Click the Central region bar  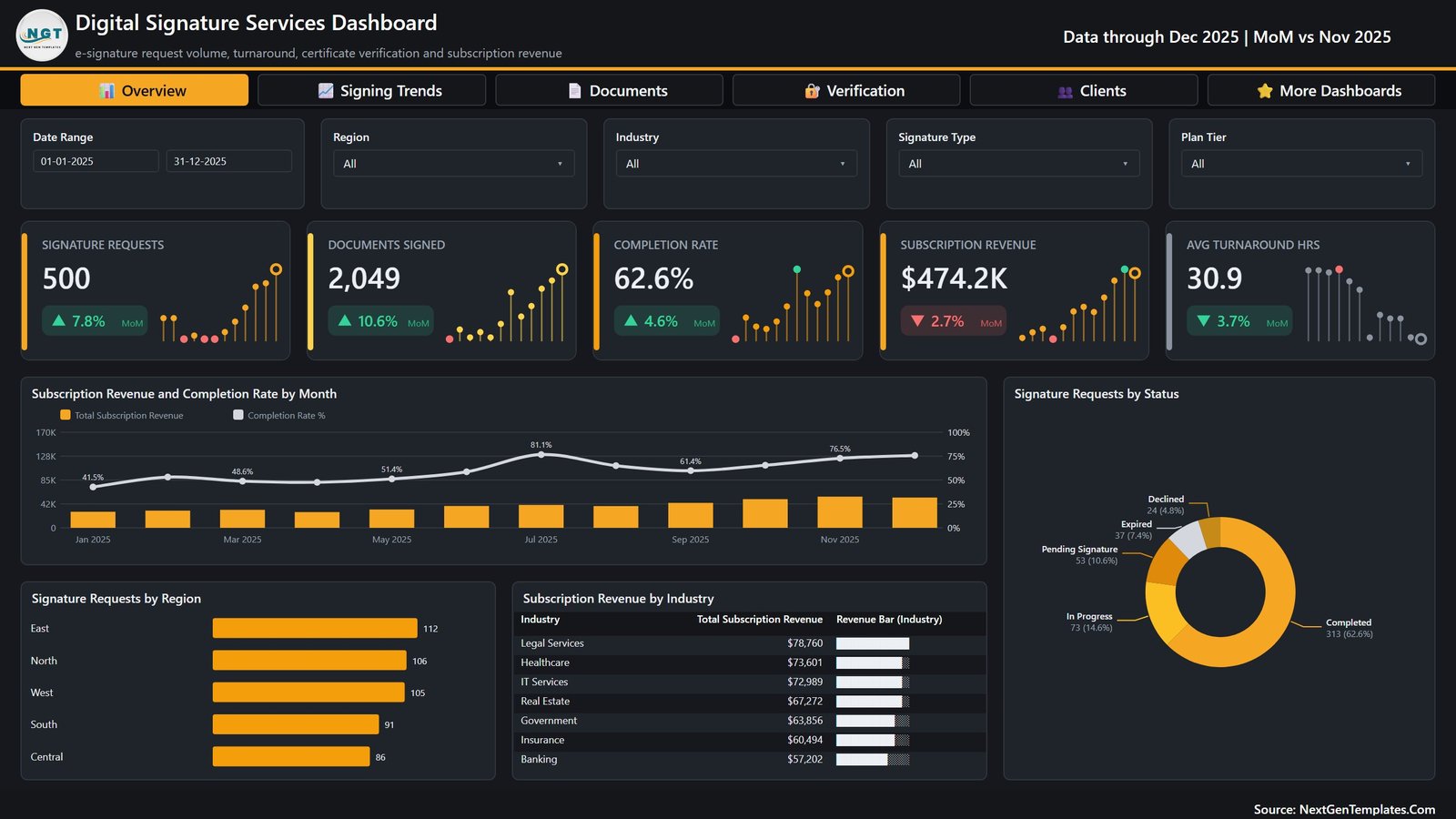(x=291, y=756)
